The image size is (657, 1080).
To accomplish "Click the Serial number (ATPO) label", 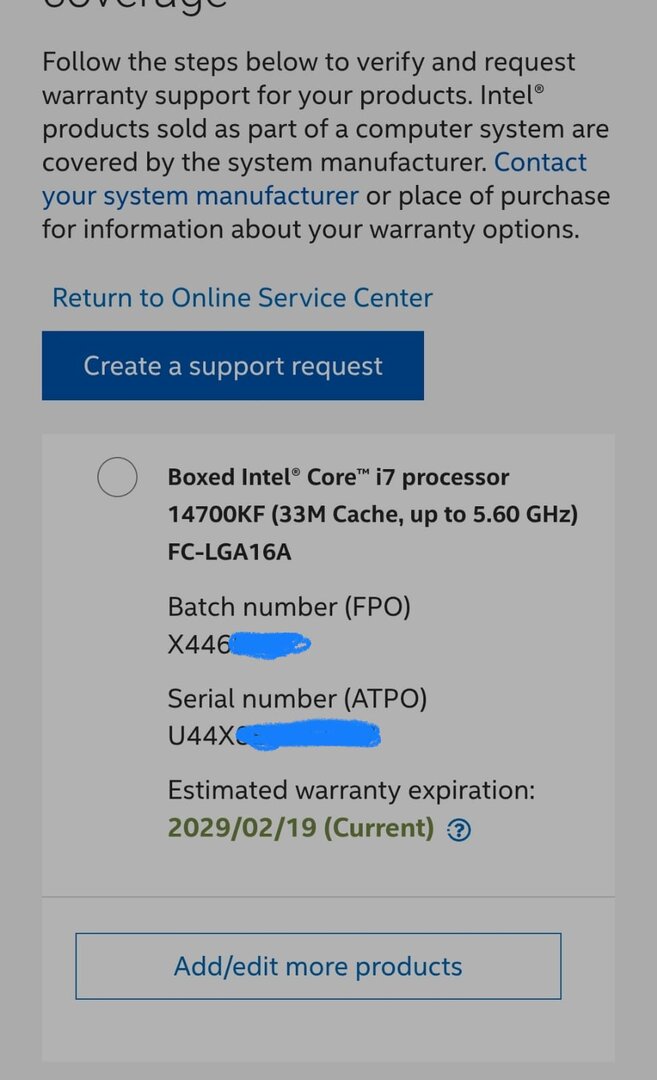I will (x=297, y=698).
